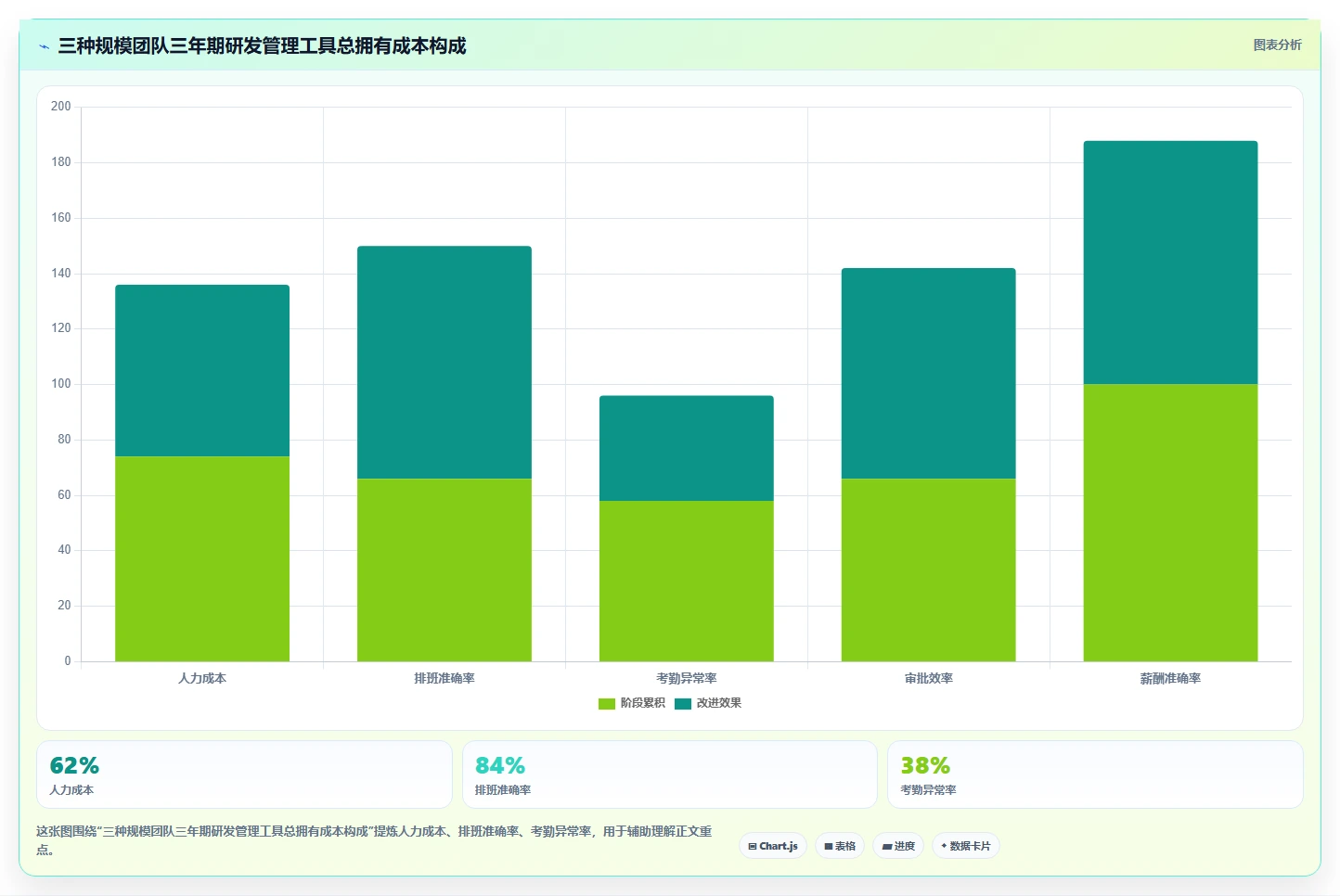This screenshot has height=896, width=1340.
Task: Click the 排班准确率 x-axis label
Action: pyautogui.click(x=445, y=679)
